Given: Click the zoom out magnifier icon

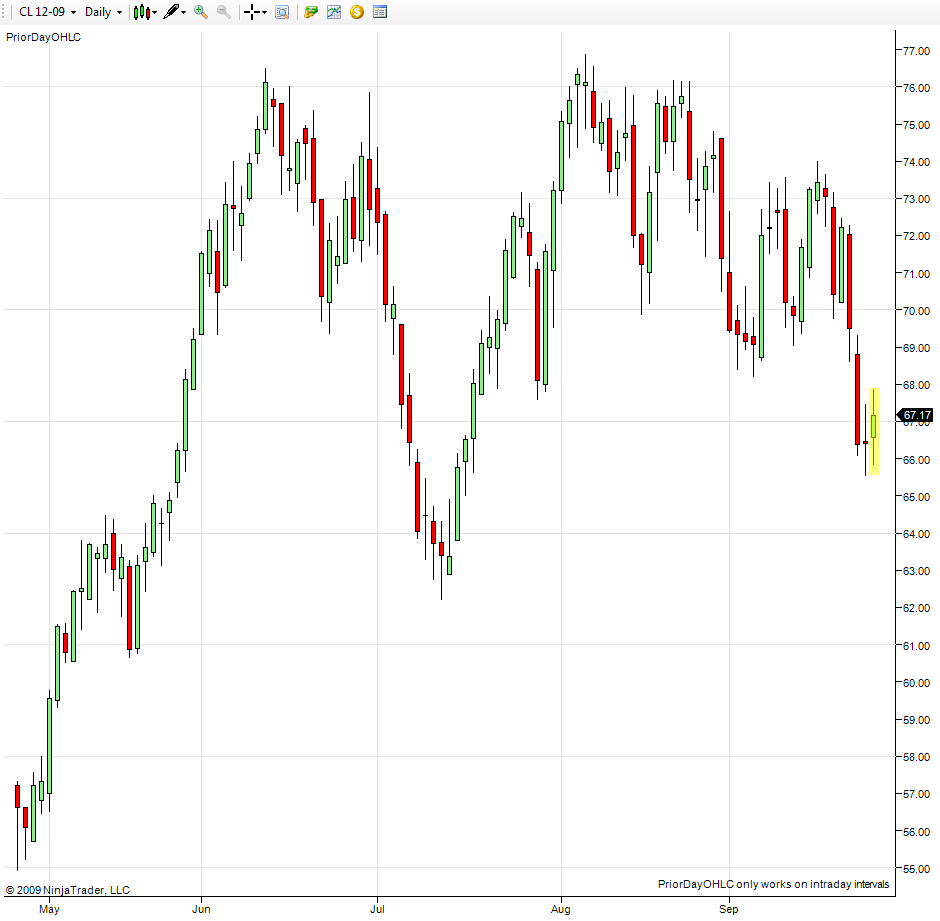Looking at the screenshot, I should click(x=224, y=12).
